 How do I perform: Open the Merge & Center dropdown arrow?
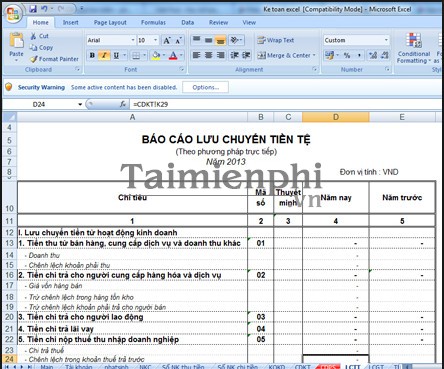314,55
